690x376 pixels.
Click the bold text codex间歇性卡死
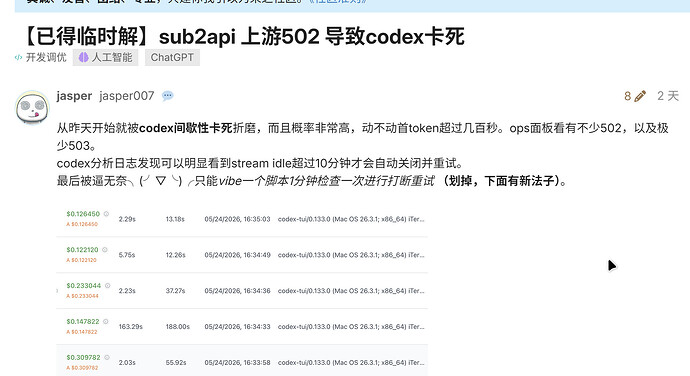[186, 128]
